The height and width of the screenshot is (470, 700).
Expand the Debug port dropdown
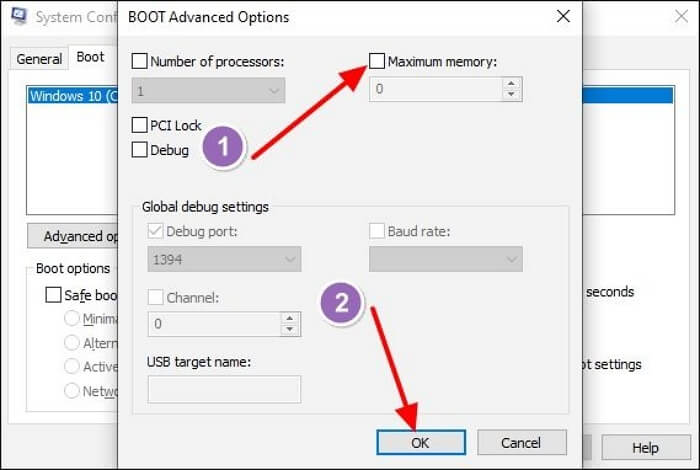[289, 260]
